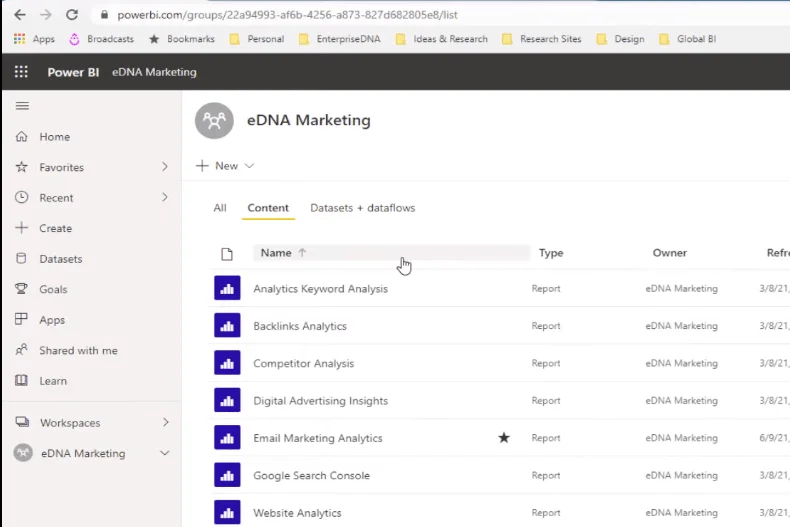Unfavorite Email Marketing Analytics star
The height and width of the screenshot is (527, 790).
[504, 437]
